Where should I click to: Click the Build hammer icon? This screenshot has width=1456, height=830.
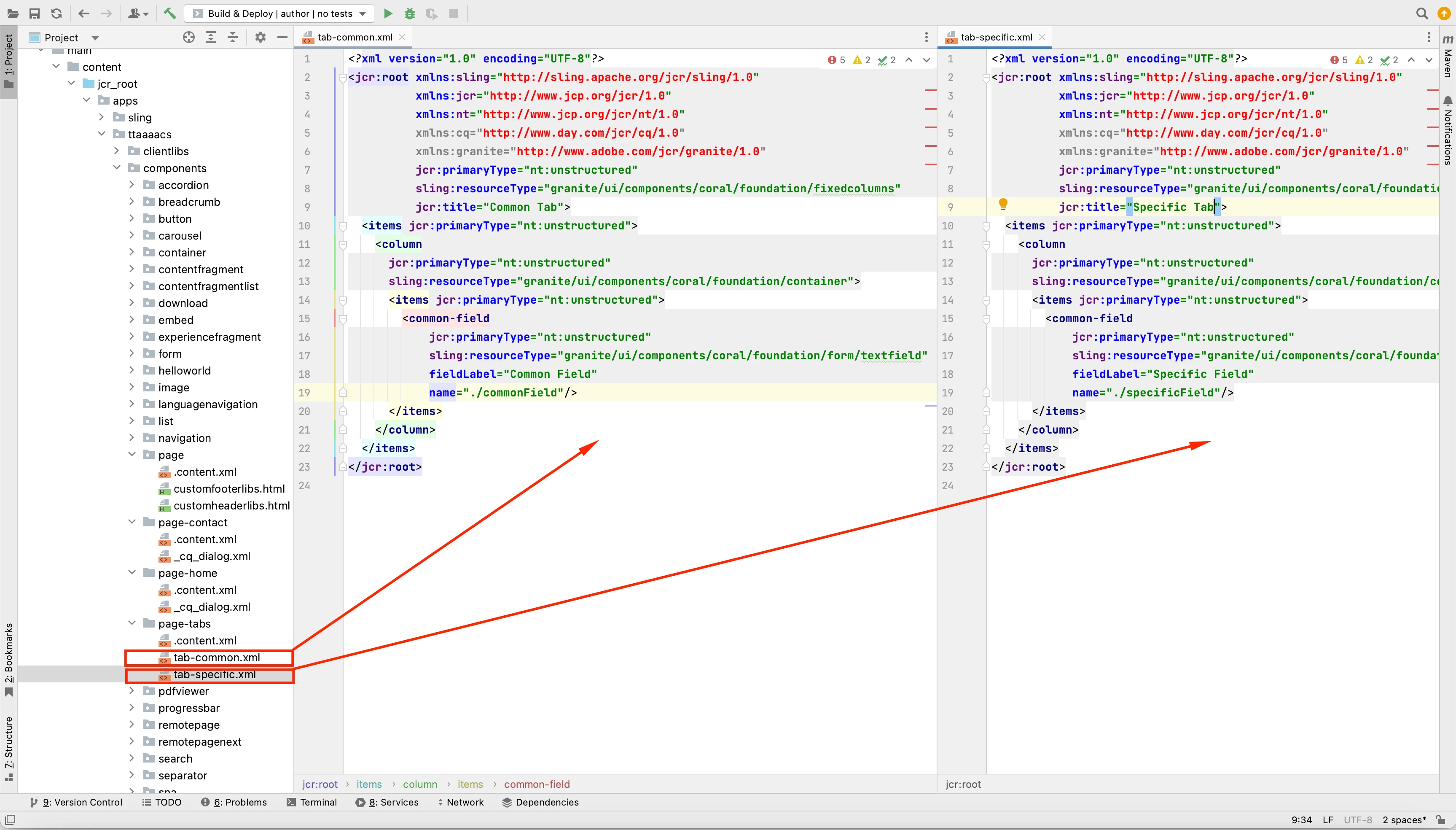tap(170, 13)
